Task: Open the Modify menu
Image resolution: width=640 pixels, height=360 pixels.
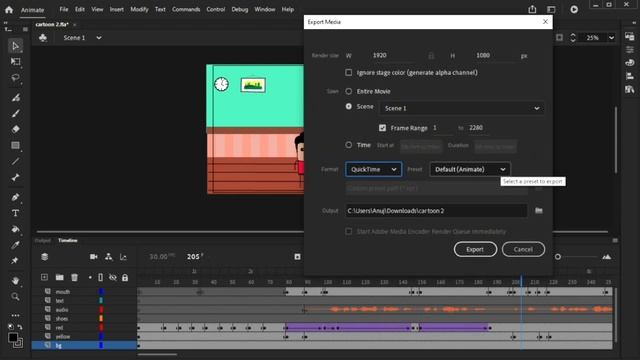Action: click(139, 9)
